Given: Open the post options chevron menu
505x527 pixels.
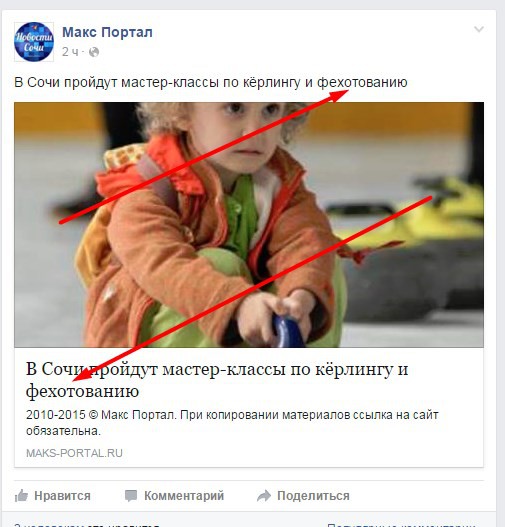Looking at the screenshot, I should pos(479,29).
